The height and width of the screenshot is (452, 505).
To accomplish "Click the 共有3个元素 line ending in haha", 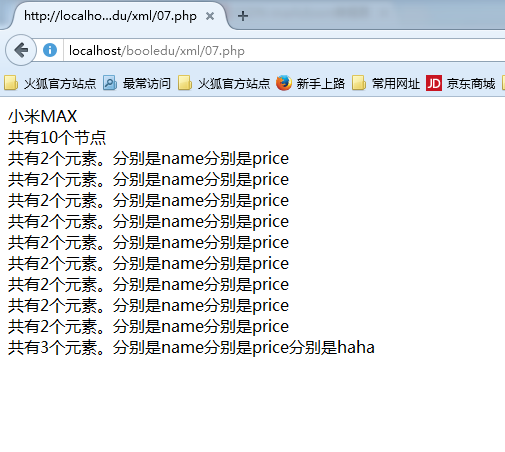I will (191, 348).
